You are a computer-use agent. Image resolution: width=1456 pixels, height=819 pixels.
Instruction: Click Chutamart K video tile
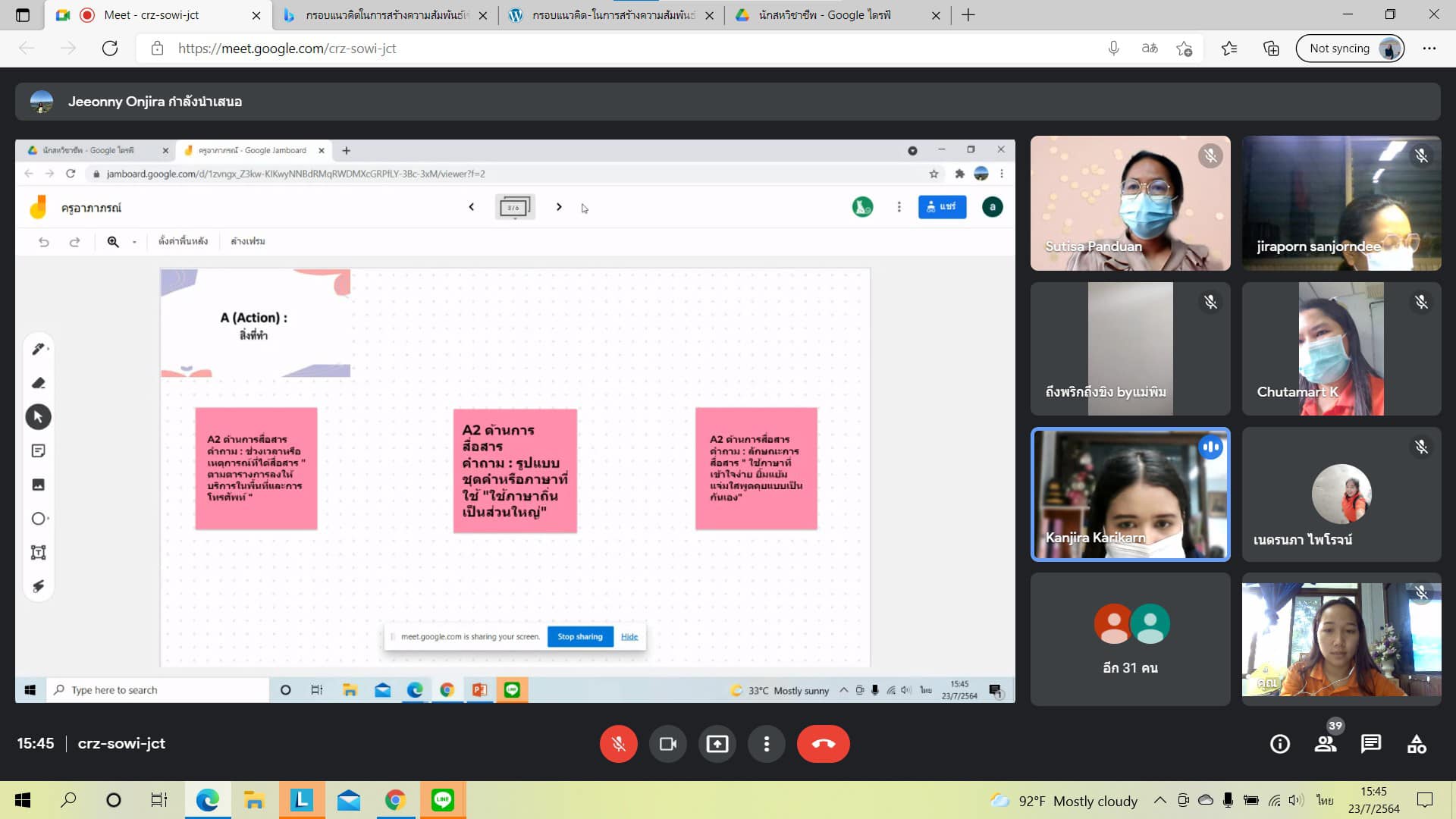(x=1341, y=349)
